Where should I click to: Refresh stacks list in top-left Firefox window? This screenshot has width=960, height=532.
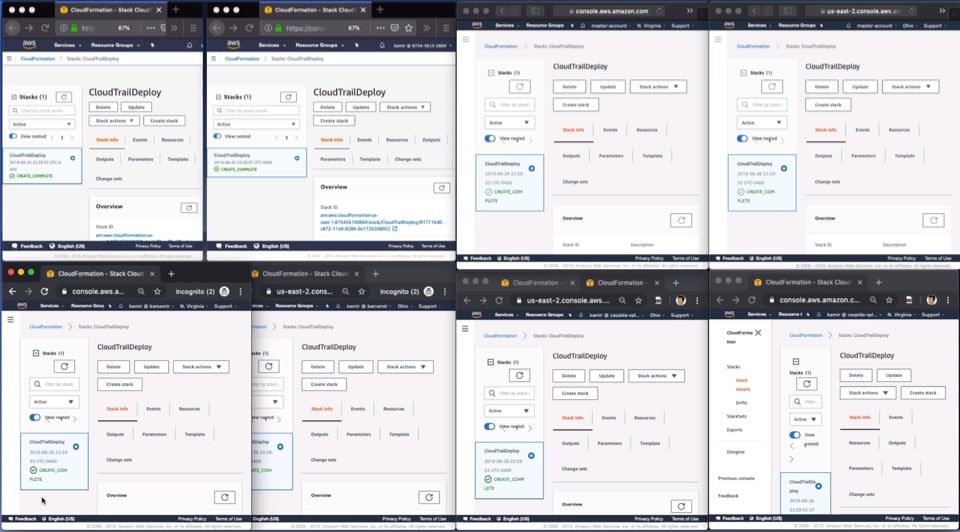click(64, 97)
